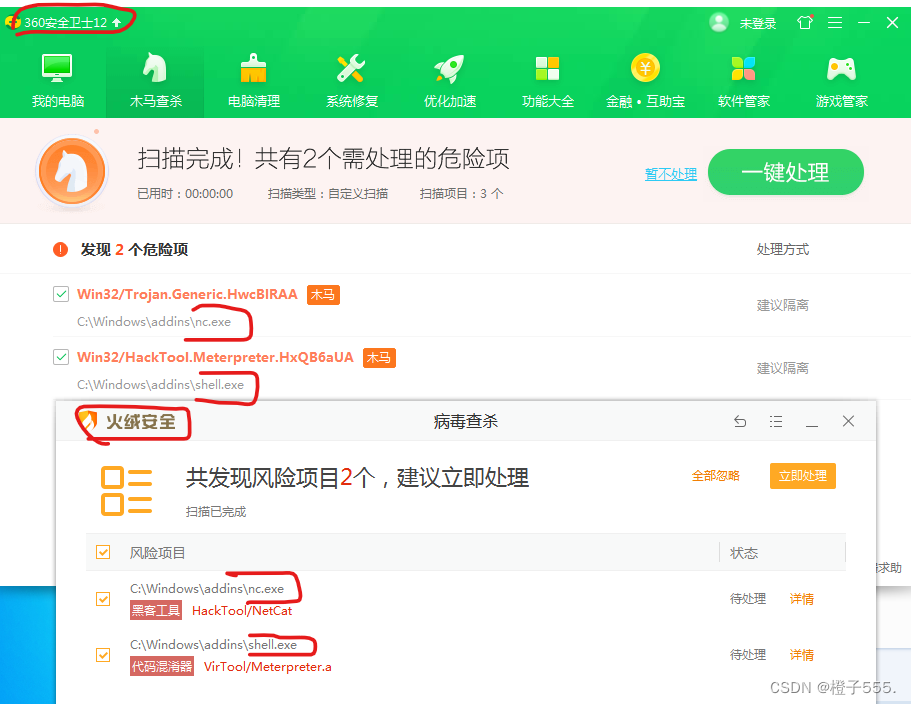Click the 代码混淆器 tag
The height and width of the screenshot is (704, 911).
[x=162, y=667]
